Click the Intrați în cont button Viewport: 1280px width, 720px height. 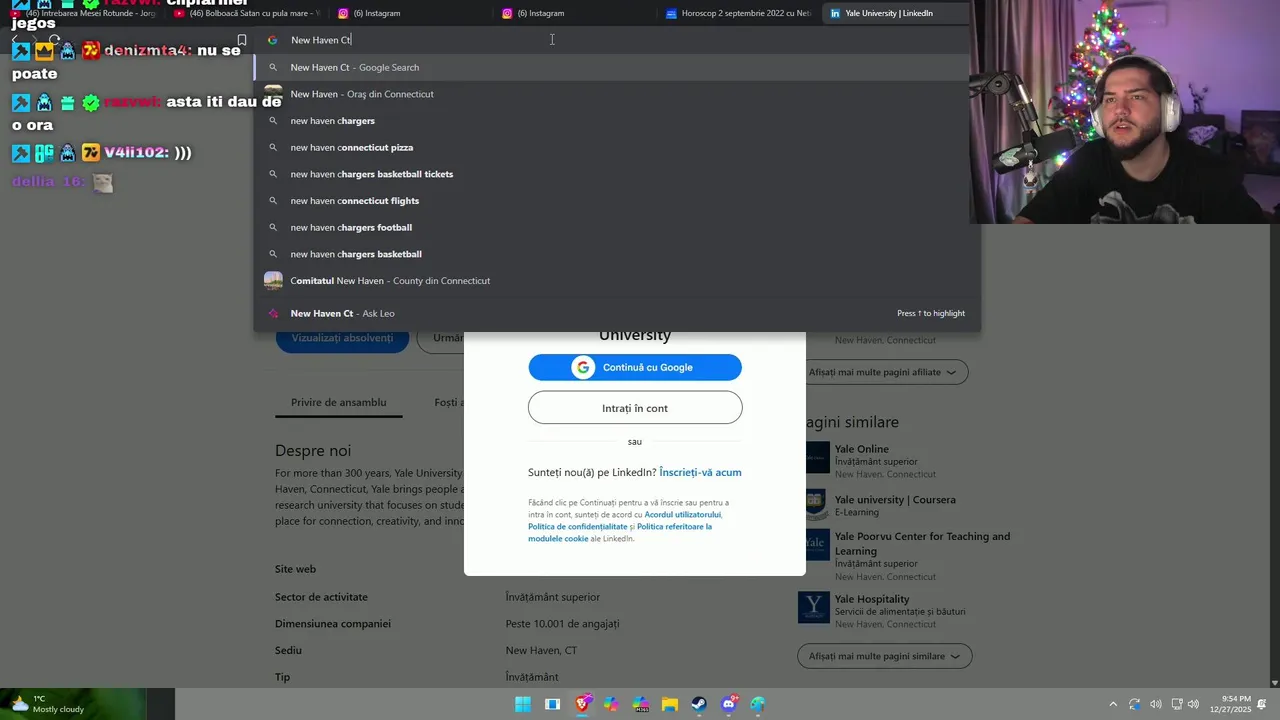pyautogui.click(x=635, y=408)
